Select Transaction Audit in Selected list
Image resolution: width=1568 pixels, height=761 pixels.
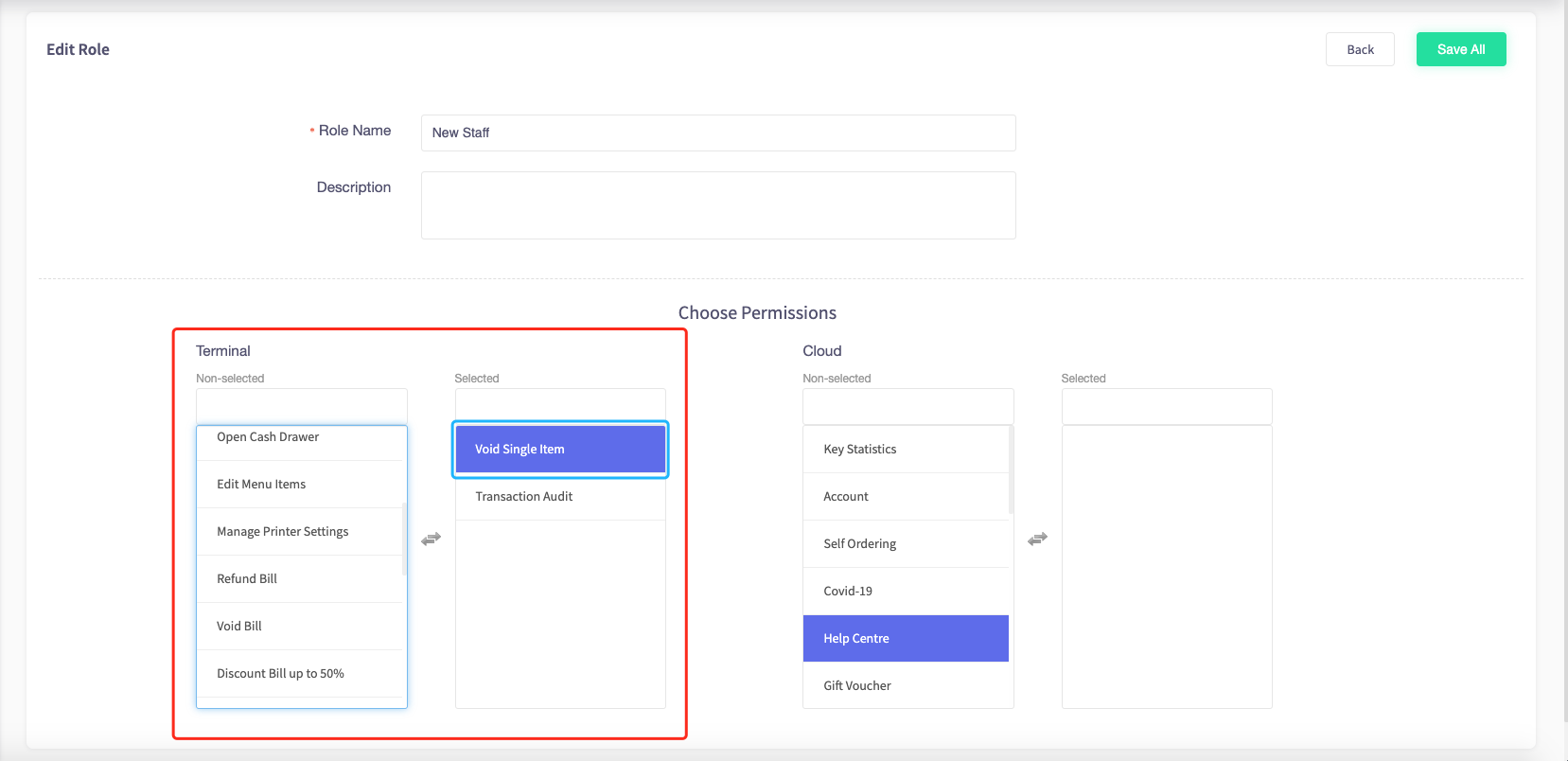click(x=560, y=497)
